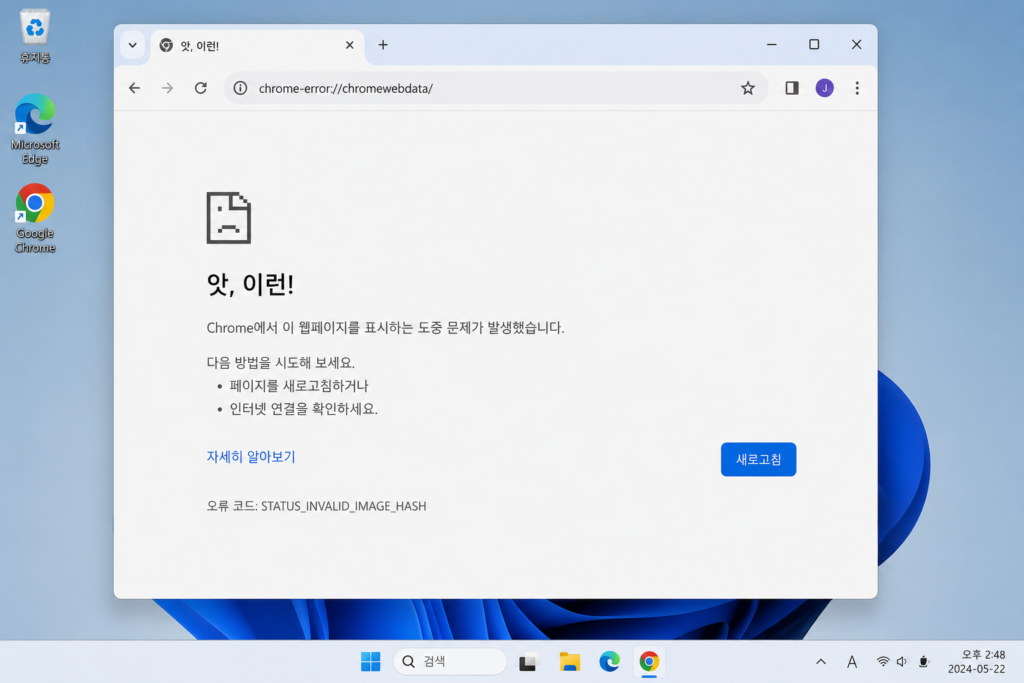Click the 페이지를 새로고침하거나 bullet text
The width and height of the screenshot is (1024, 683).
tap(298, 386)
